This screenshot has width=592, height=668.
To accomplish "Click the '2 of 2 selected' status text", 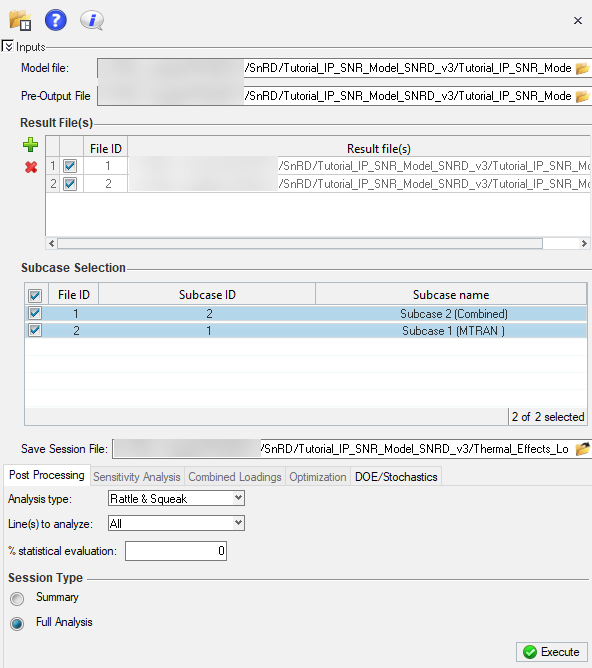I will click(x=548, y=417).
